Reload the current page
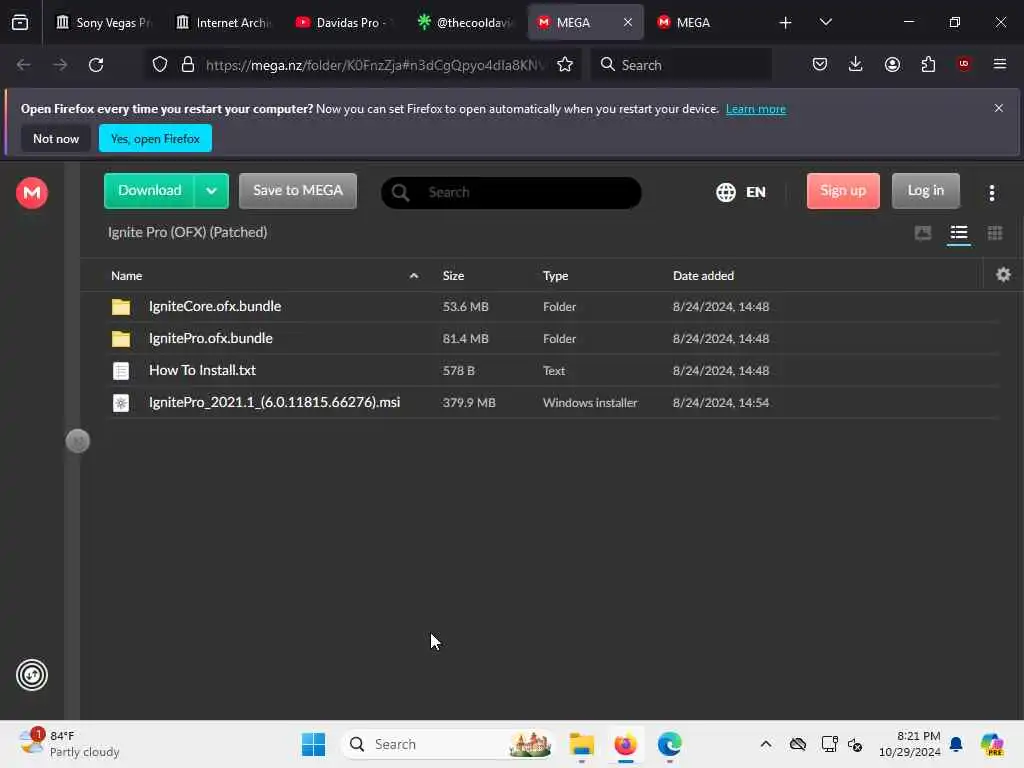This screenshot has width=1024, height=768. pos(96,65)
